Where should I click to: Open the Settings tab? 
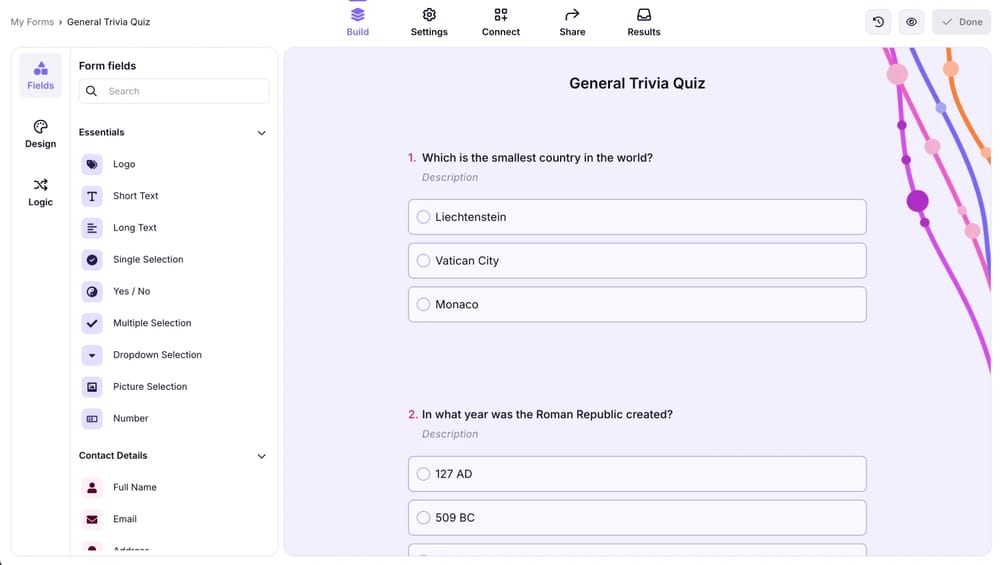click(429, 22)
